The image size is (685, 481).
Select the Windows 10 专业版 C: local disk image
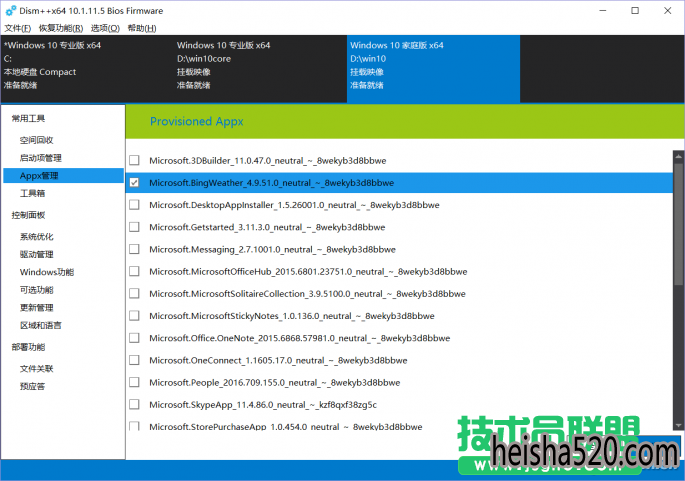coord(87,69)
